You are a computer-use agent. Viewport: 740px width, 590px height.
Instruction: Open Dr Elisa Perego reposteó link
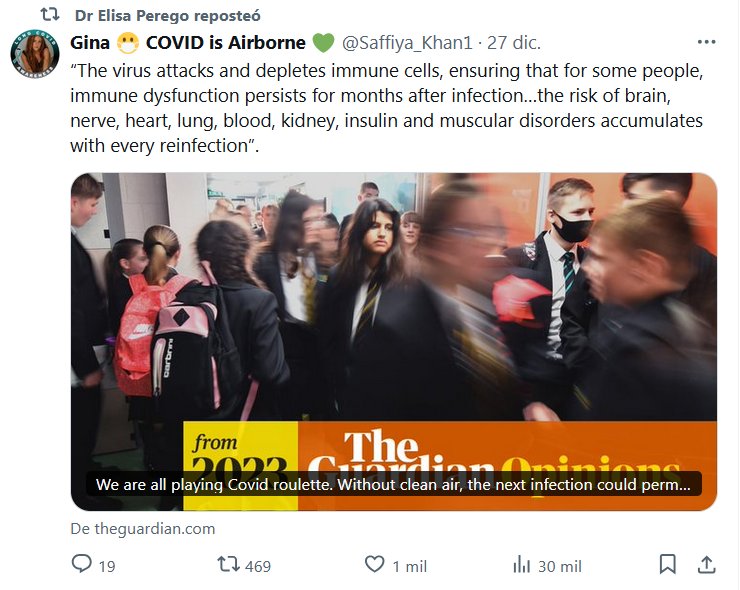pos(168,16)
